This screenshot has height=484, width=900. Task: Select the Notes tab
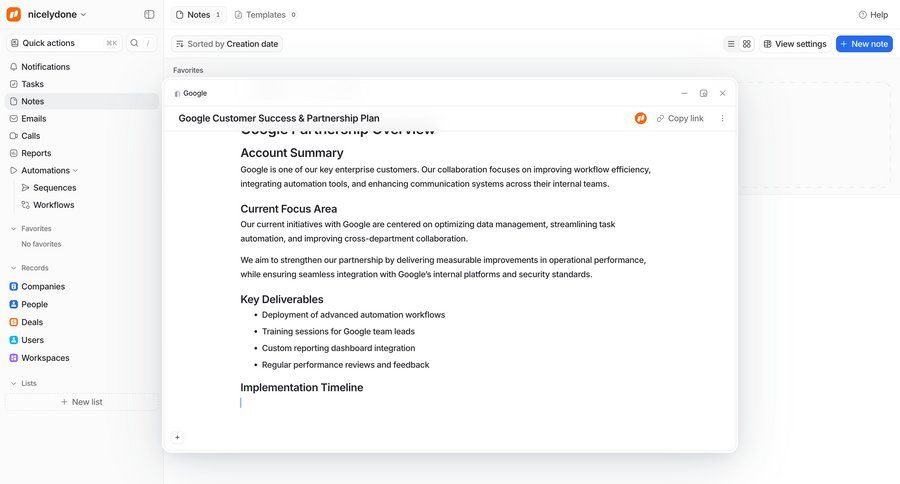[198, 15]
